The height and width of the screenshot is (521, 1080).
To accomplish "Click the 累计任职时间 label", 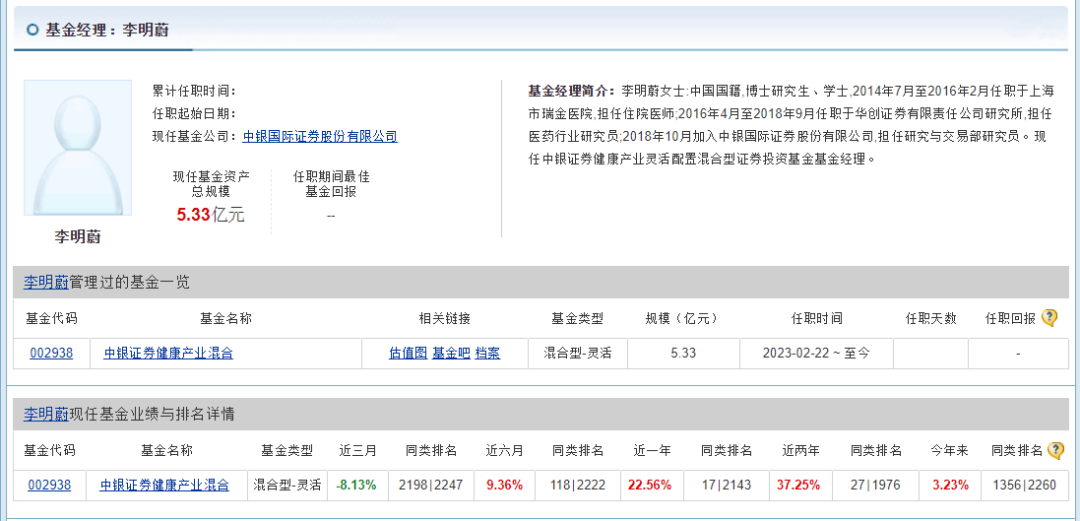I will [194, 90].
